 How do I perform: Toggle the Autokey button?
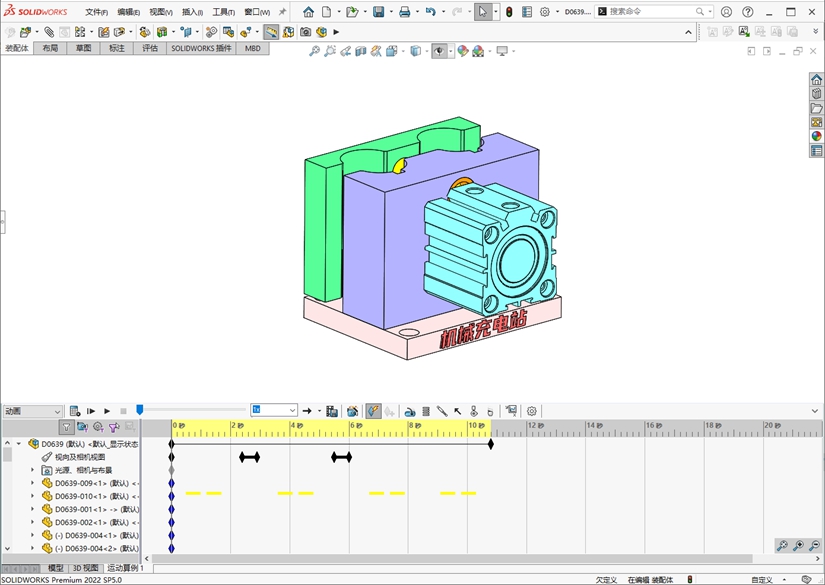point(373,411)
